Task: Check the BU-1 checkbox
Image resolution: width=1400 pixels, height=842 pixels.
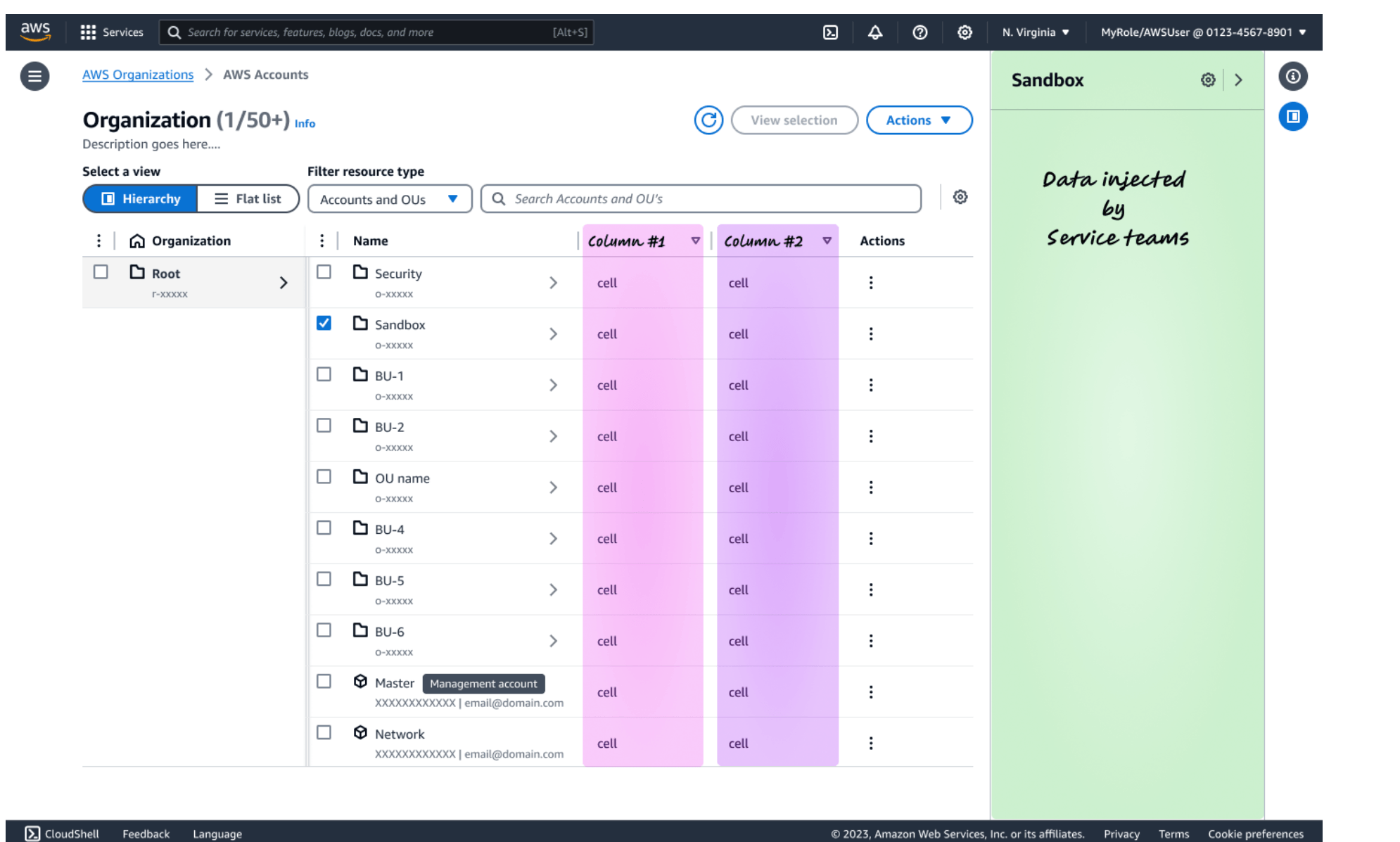Action: [324, 374]
